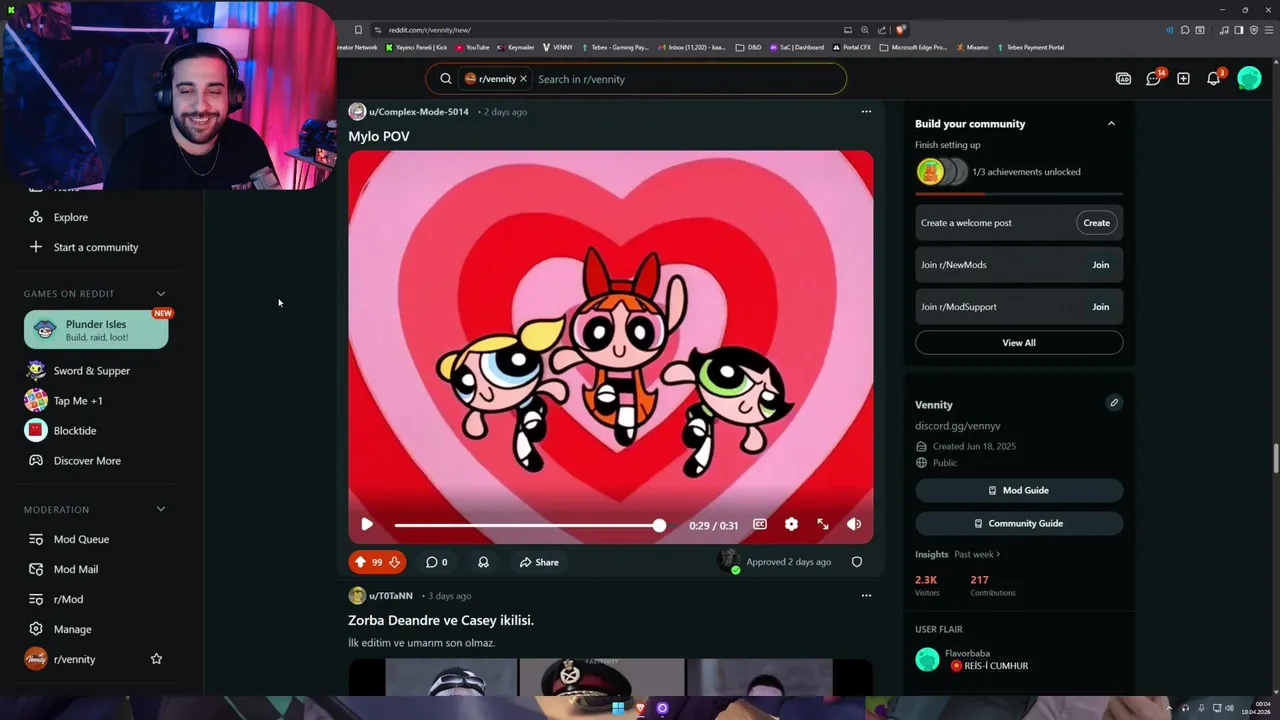Open the Brave browser taskbar icon
This screenshot has width=1280, height=720.
(x=640, y=708)
